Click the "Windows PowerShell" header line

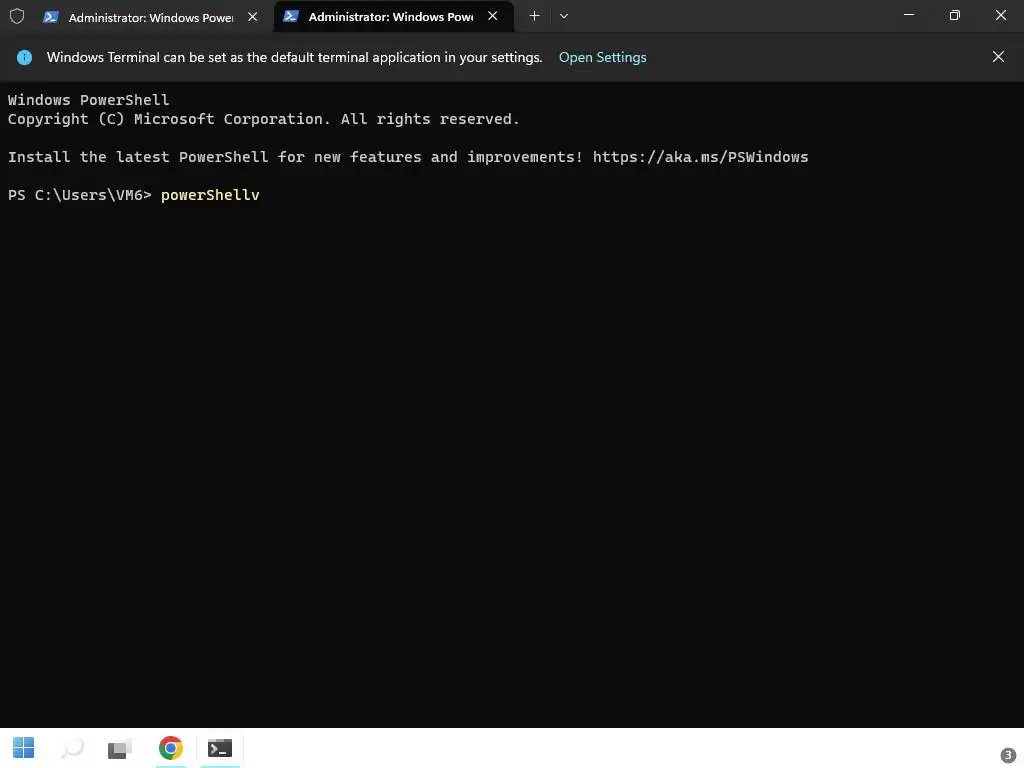coord(88,100)
